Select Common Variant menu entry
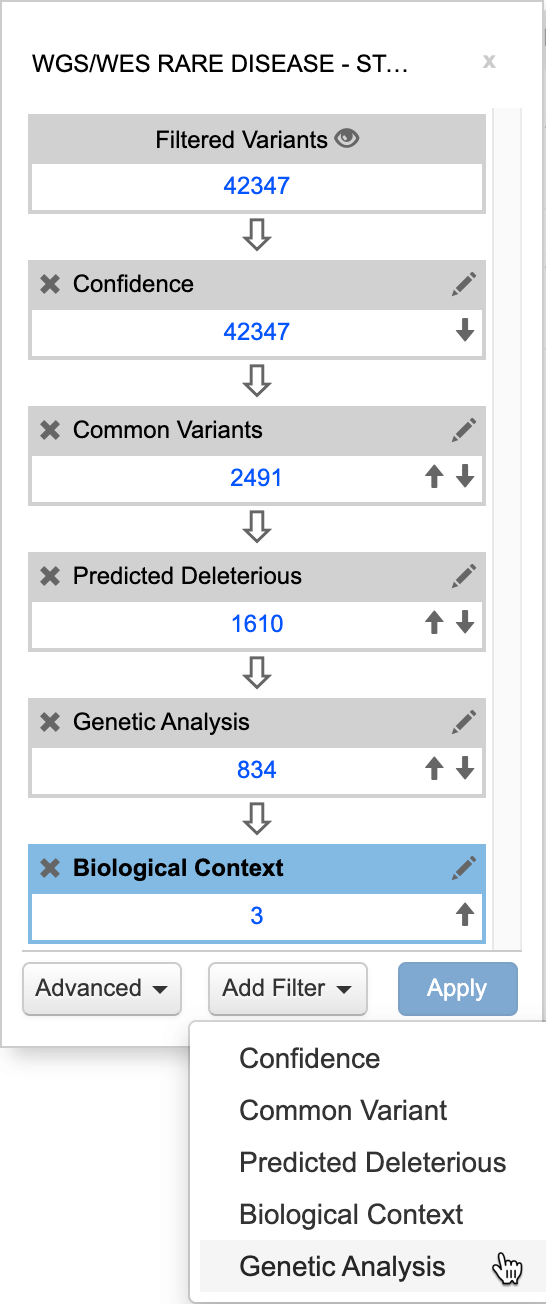Viewport: 546px width, 1304px height. tap(344, 1111)
